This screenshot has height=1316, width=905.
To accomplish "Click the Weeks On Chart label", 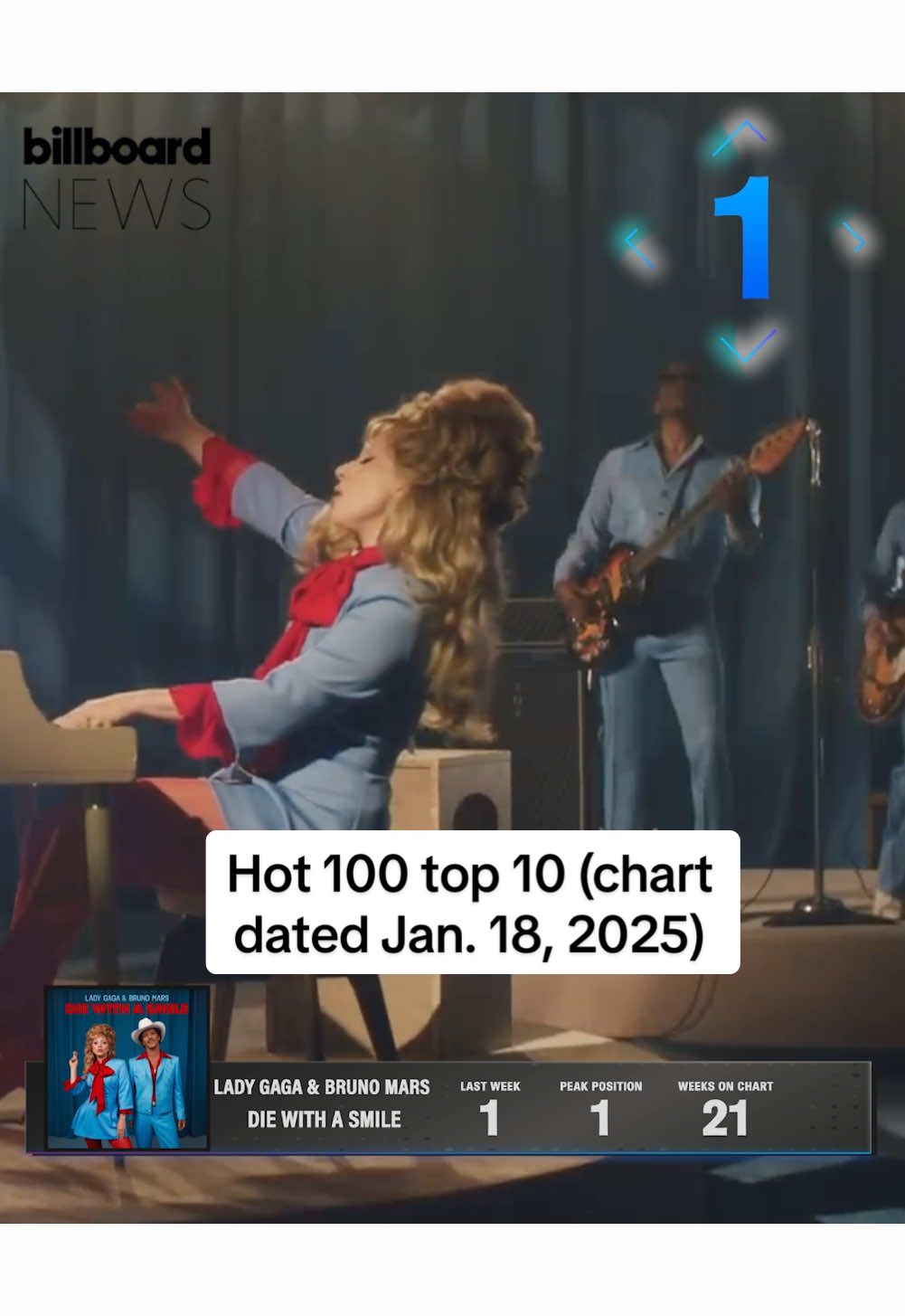I will click(725, 1086).
